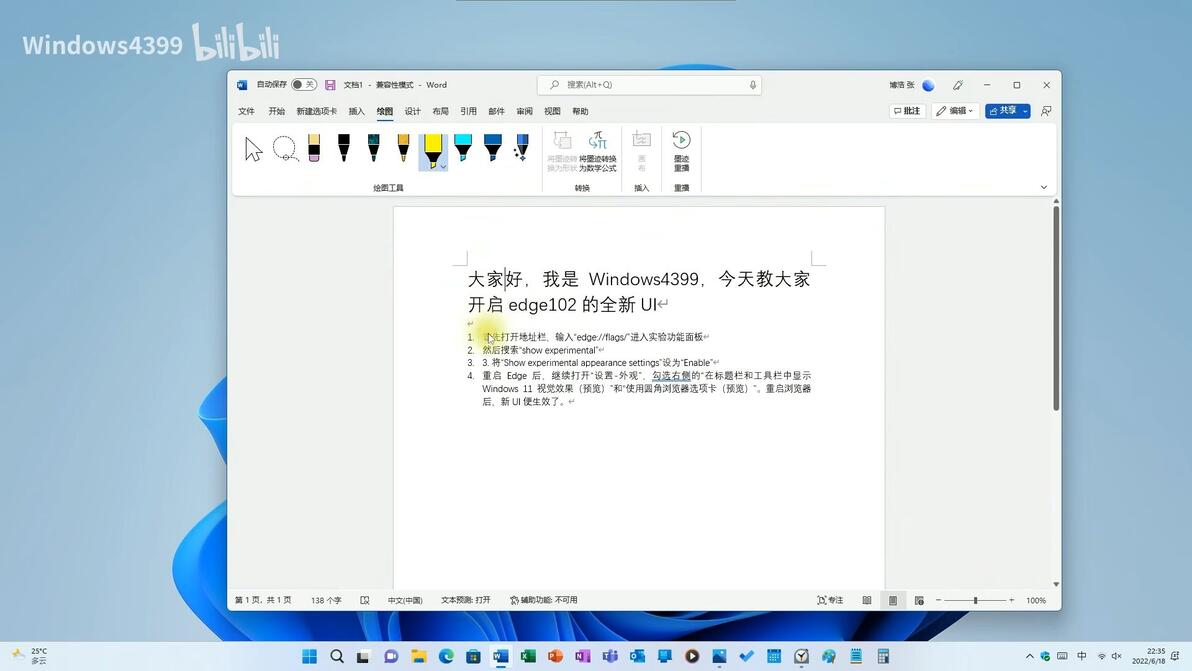The height and width of the screenshot is (671, 1192).
Task: Select the arrow selection tool in the Draw ribbon
Action: pyautogui.click(x=253, y=148)
